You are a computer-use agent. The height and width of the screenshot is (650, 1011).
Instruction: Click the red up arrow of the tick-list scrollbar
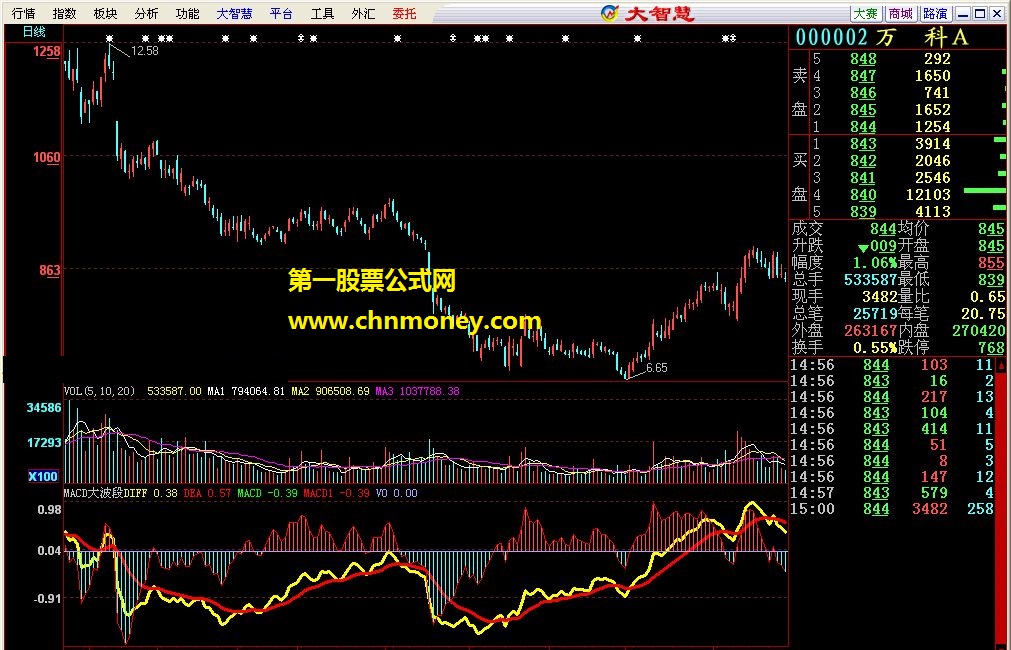(1001, 365)
